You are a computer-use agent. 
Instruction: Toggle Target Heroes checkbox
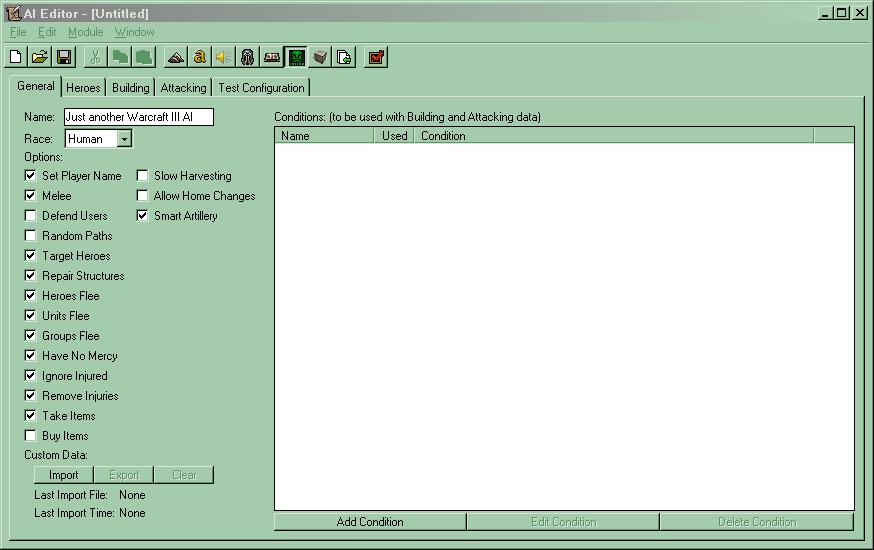pos(31,256)
